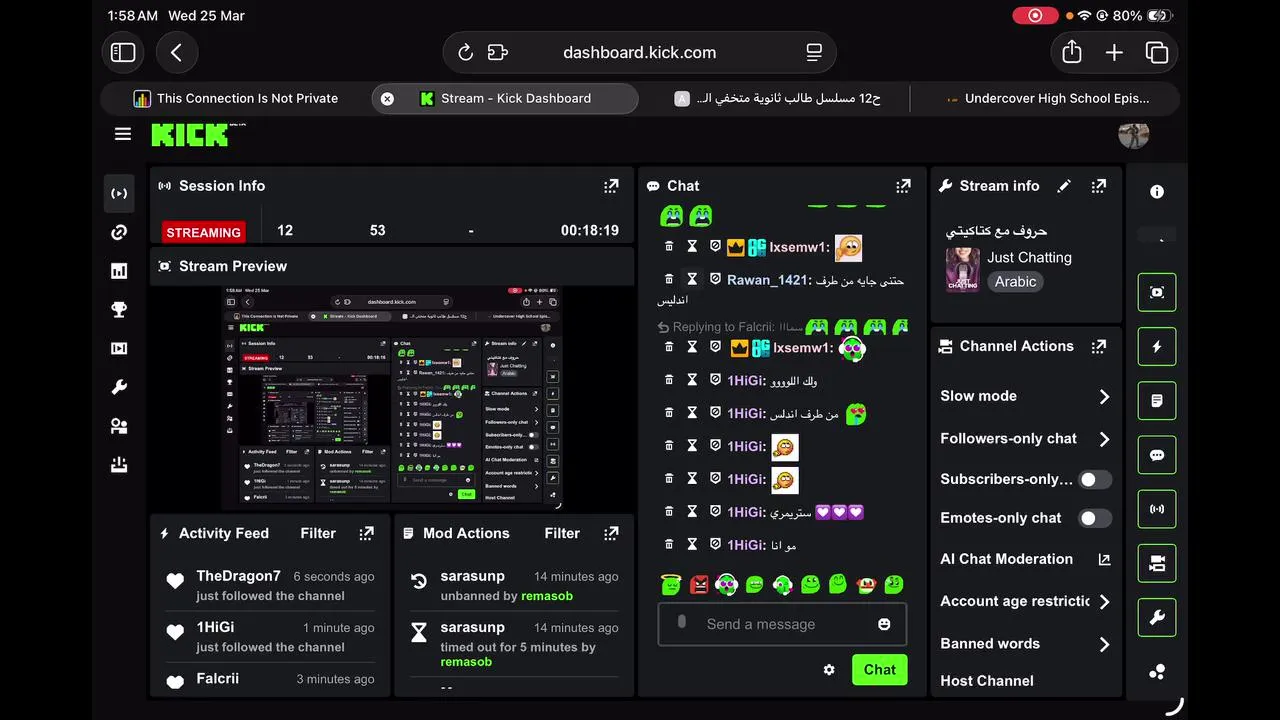Open the Safari share sheet
The image size is (1280, 720).
pos(1072,52)
